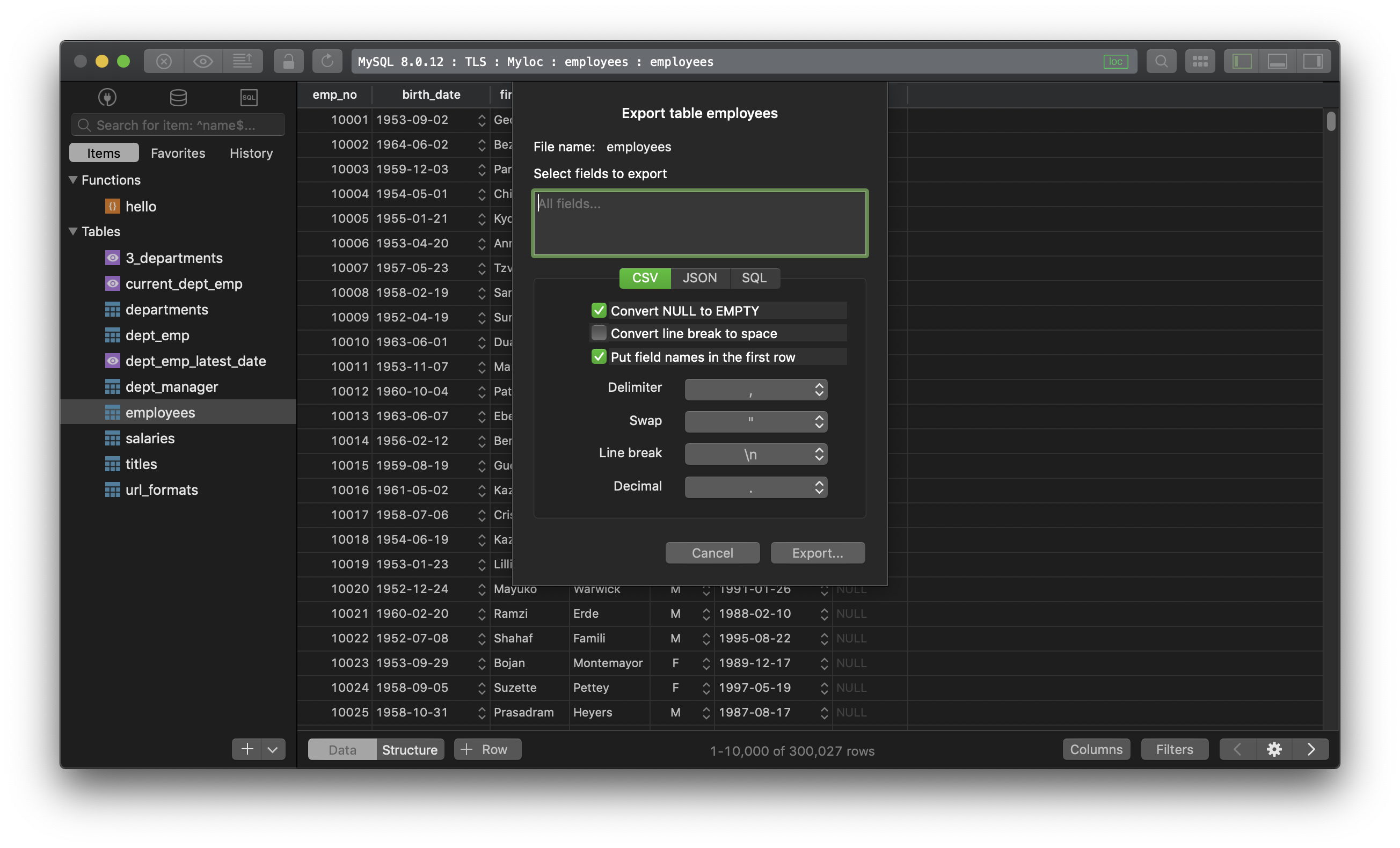
Task: Click the magnifier search icon in toolbar
Action: point(1161,61)
